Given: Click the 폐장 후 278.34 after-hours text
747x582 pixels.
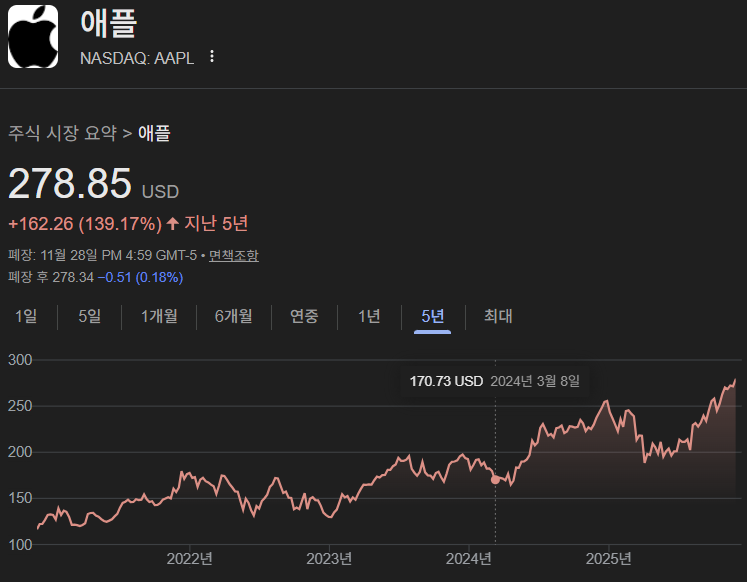Looking at the screenshot, I should 51,277.
